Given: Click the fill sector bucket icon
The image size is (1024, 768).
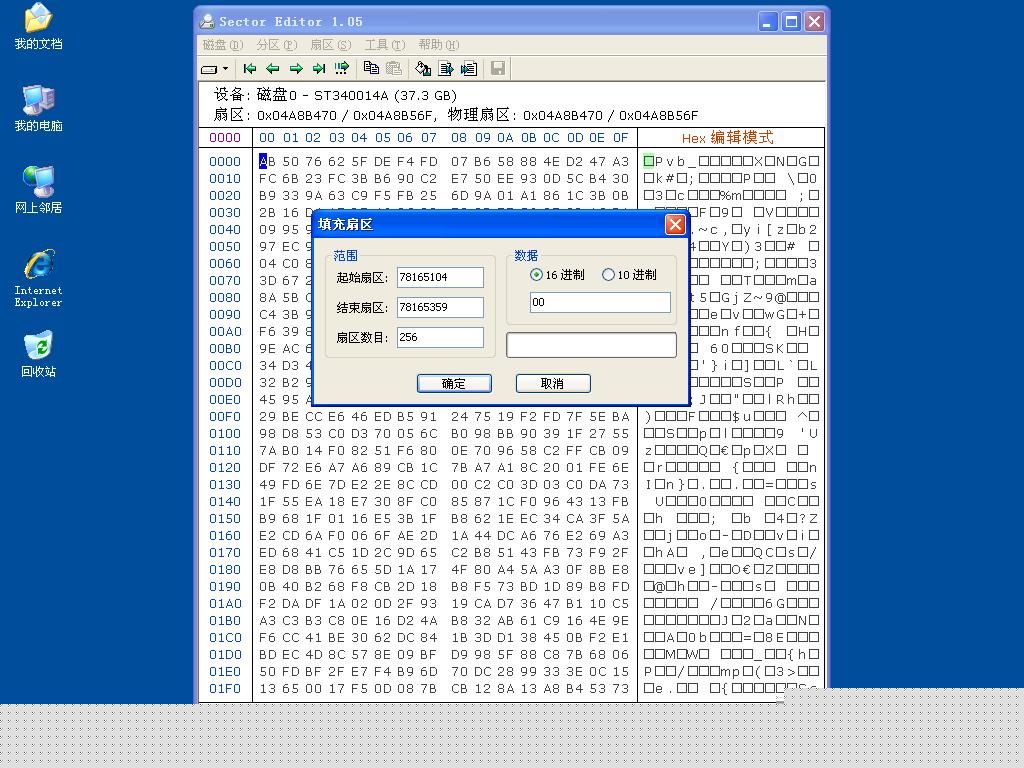Looking at the screenshot, I should click(423, 69).
